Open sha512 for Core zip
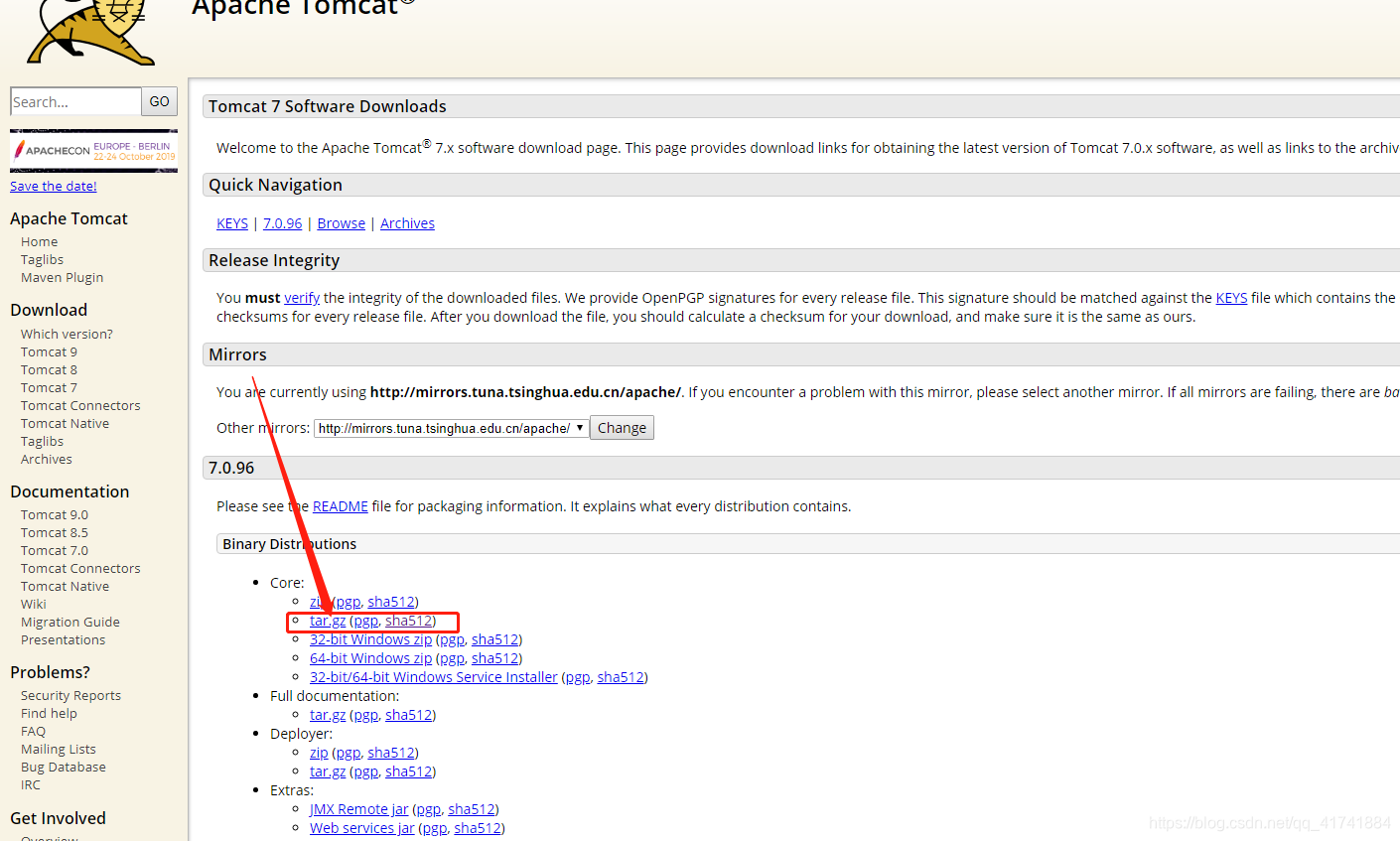This screenshot has width=1400, height=841. click(391, 602)
